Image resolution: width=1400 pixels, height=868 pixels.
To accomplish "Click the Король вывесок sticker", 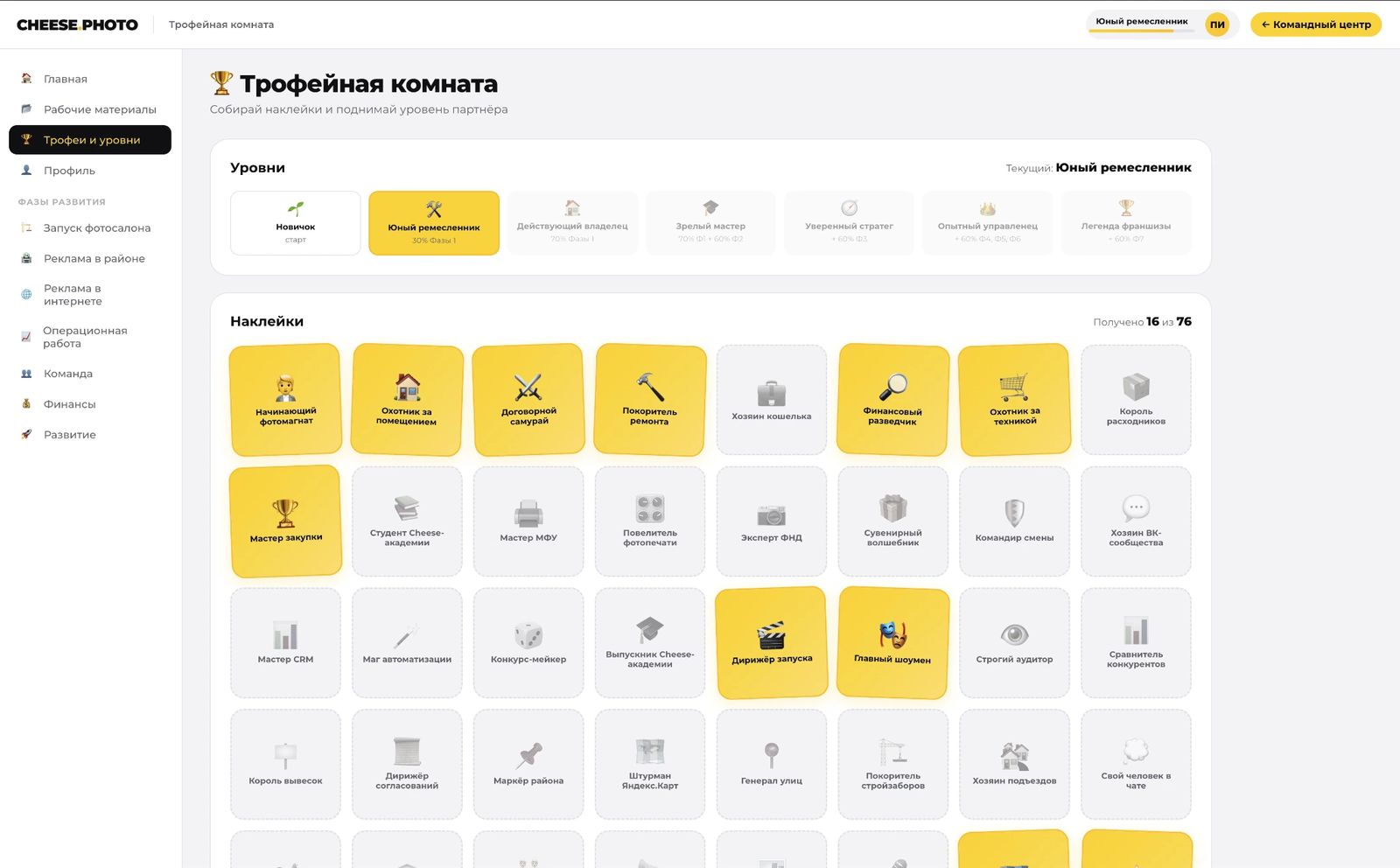I will click(285, 765).
